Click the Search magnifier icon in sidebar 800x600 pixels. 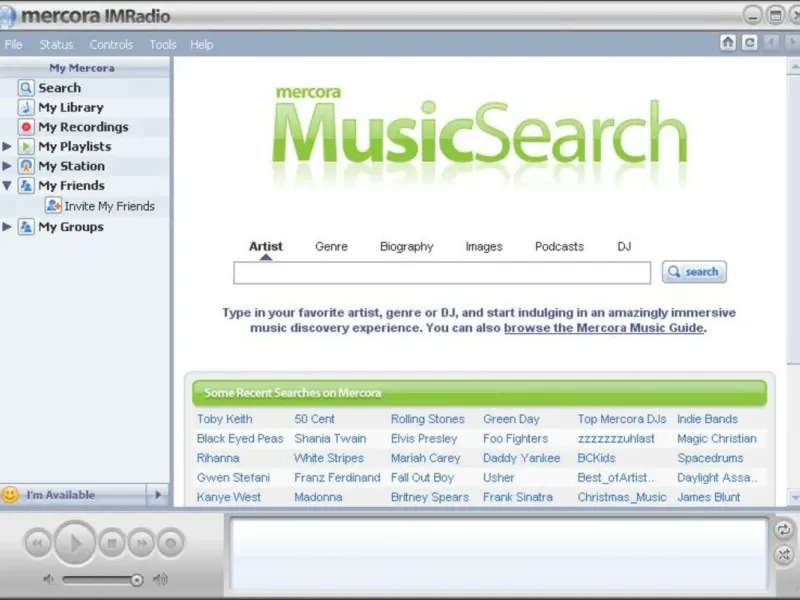coord(26,88)
